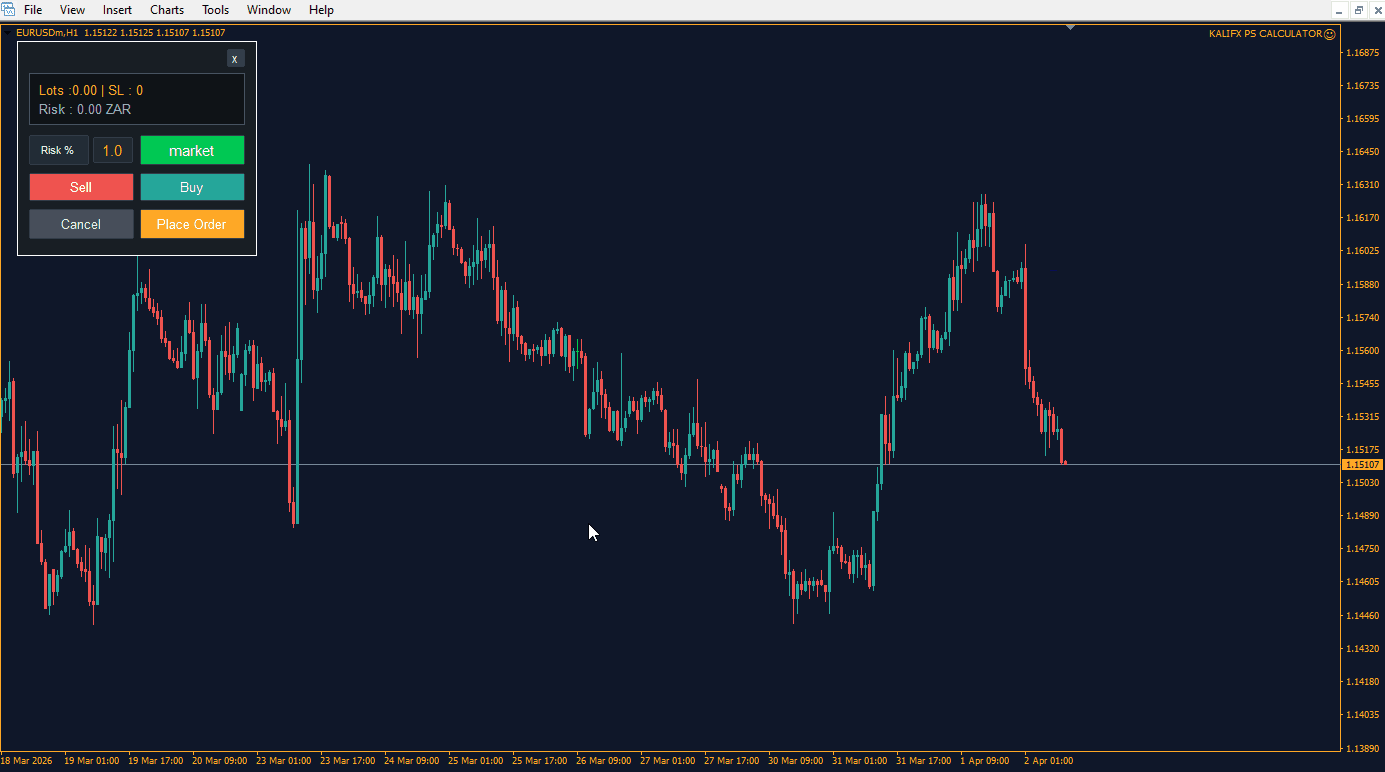
Task: Click the chart shift triangle marker at top
Action: tap(1071, 28)
